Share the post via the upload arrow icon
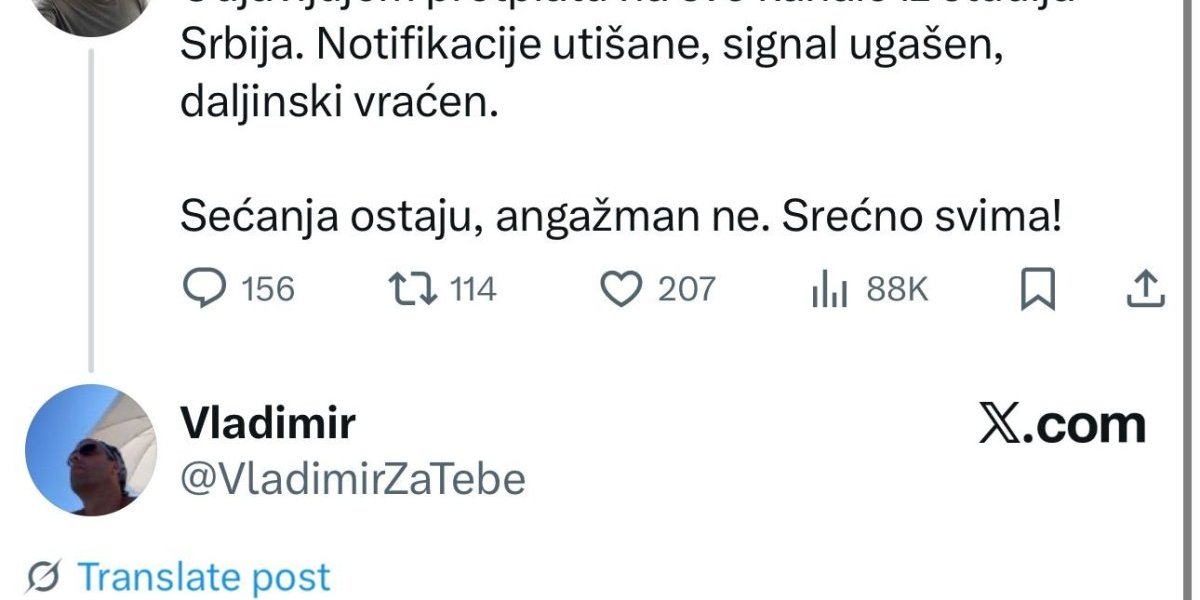1200x600 pixels. tap(1146, 289)
